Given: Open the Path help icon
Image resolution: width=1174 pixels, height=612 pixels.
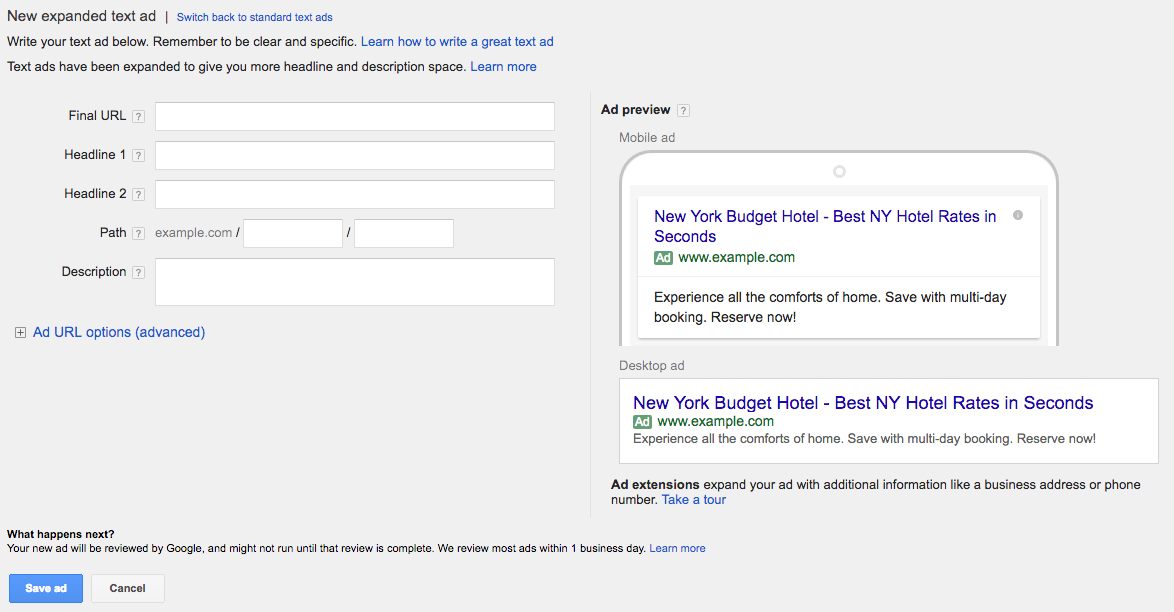Looking at the screenshot, I should click(139, 234).
